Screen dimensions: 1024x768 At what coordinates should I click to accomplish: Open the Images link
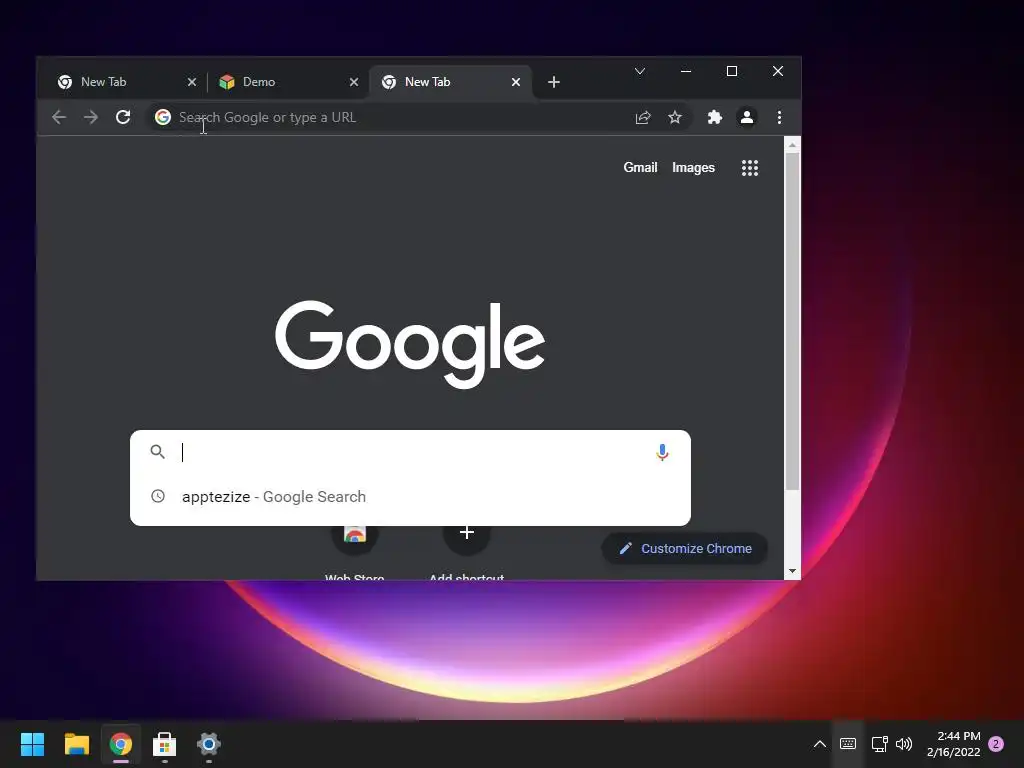tap(693, 167)
